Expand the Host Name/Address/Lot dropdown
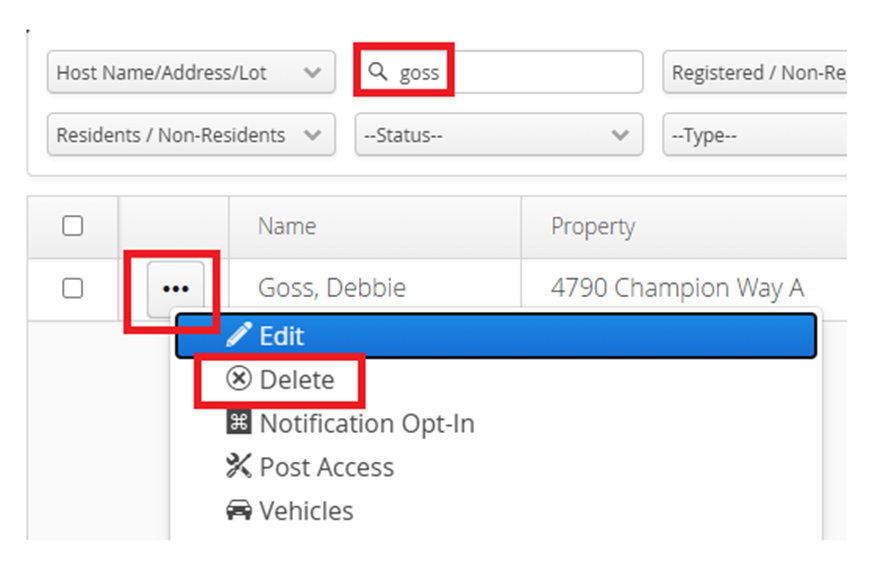Screen dimensions: 886x584 [191, 72]
